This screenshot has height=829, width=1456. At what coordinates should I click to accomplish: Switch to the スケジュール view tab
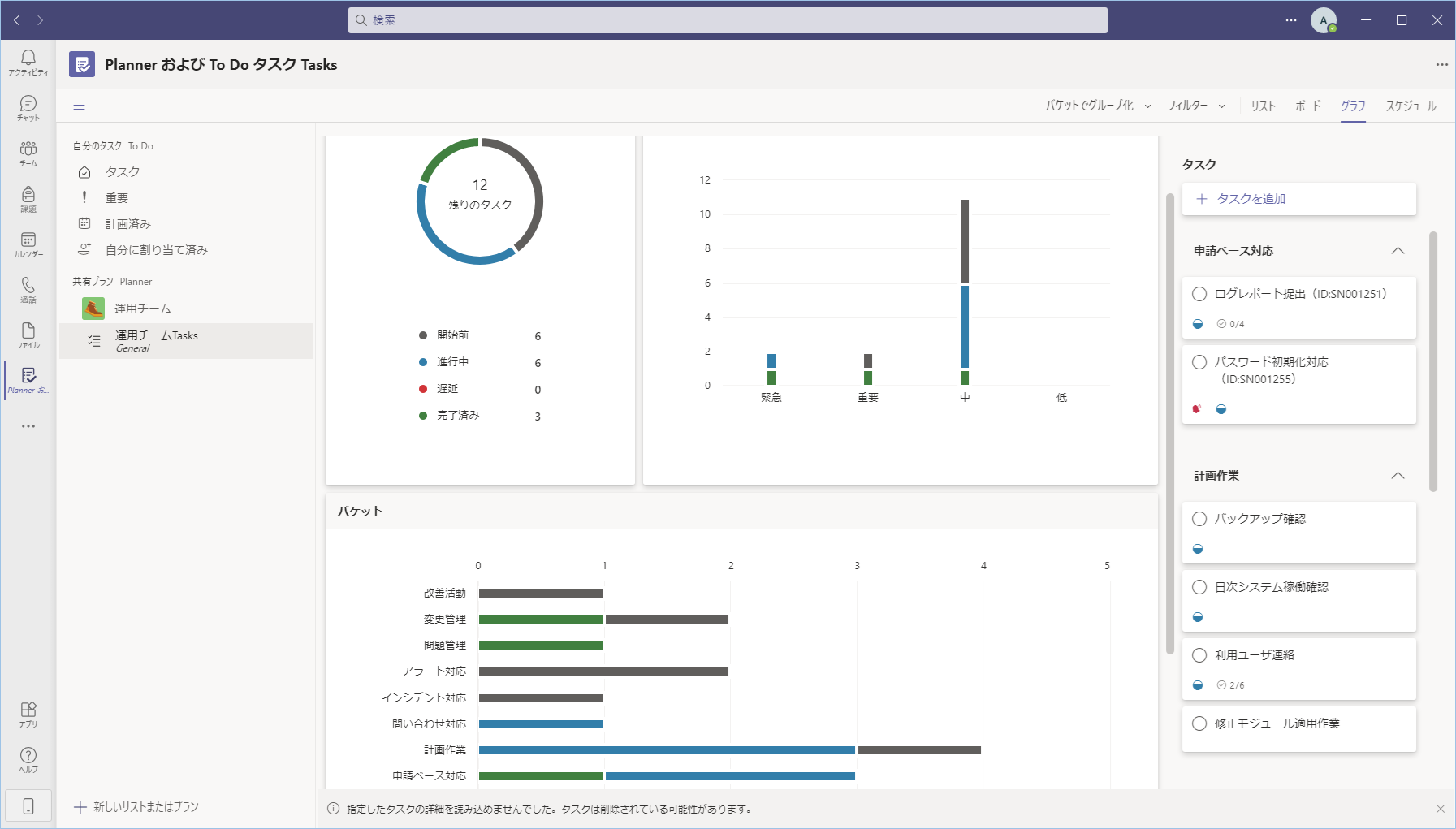[x=1411, y=106]
